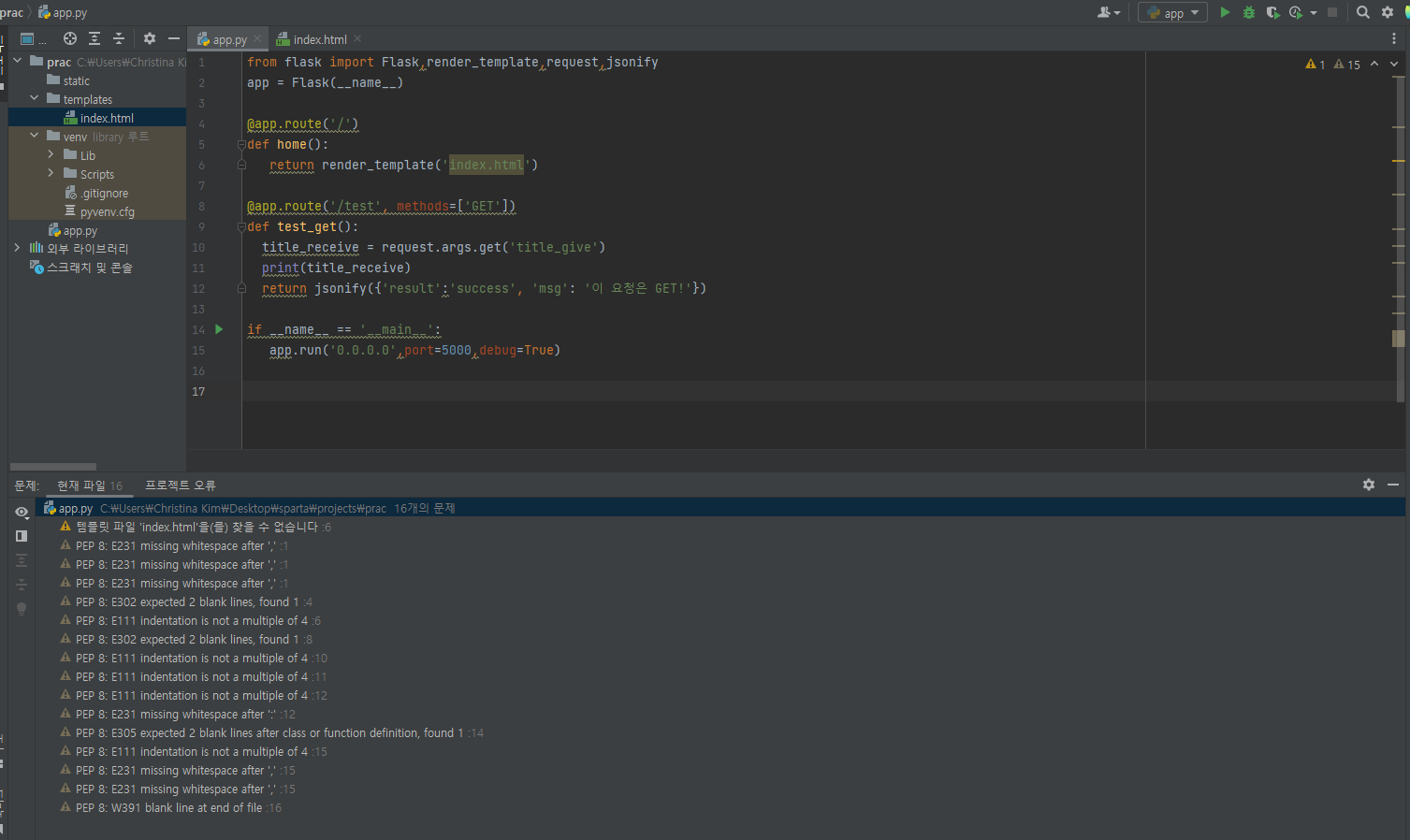Image resolution: width=1410 pixels, height=840 pixels.
Task: Select the app.py file row in the problems list
Action: [720, 508]
